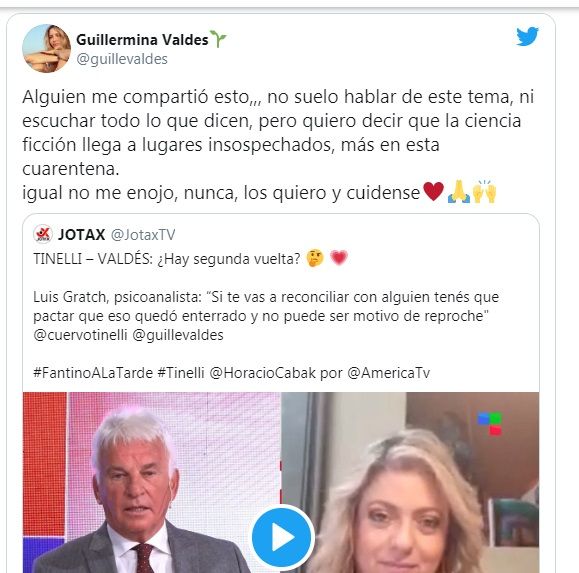The image size is (579, 573).
Task: Click the @AmericaTv mention
Action: click(x=388, y=373)
